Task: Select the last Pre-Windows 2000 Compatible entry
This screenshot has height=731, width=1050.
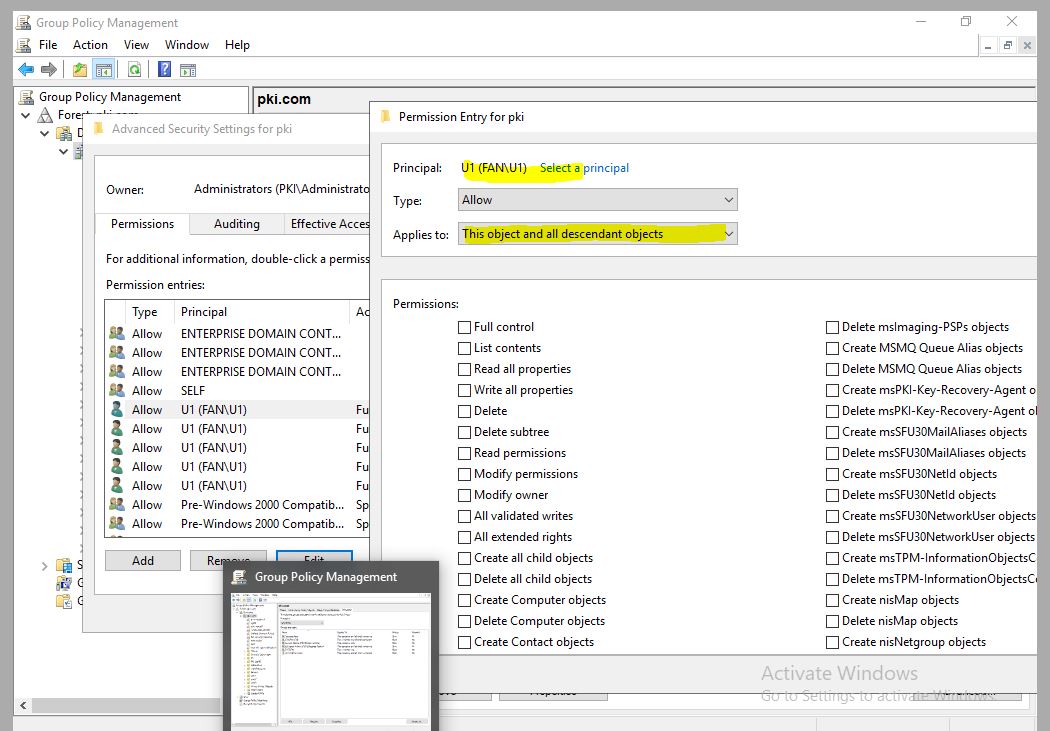Action: 238,523
